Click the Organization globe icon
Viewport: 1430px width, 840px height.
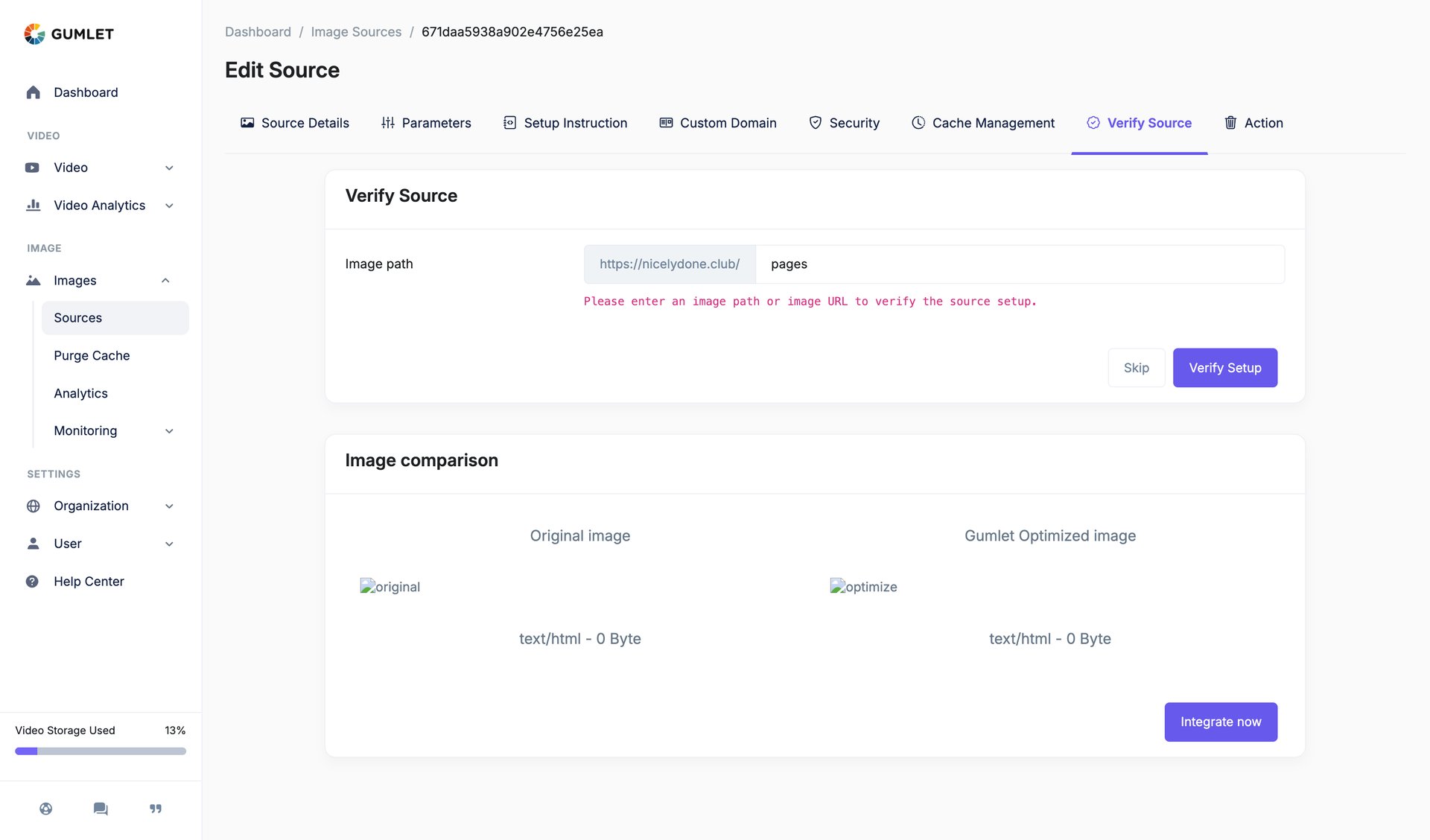tap(34, 506)
